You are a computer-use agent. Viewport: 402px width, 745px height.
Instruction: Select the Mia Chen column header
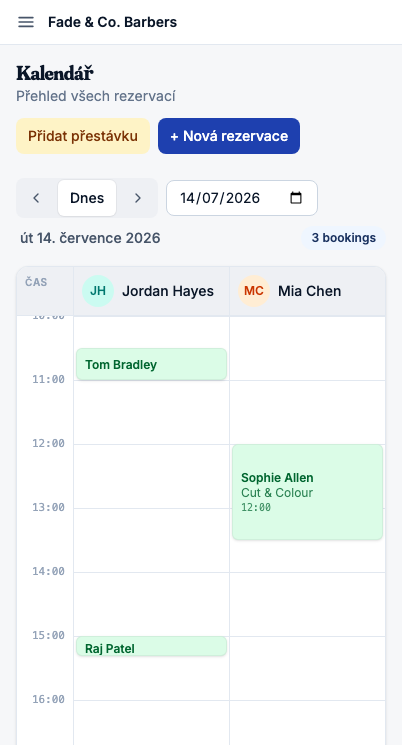(307, 291)
